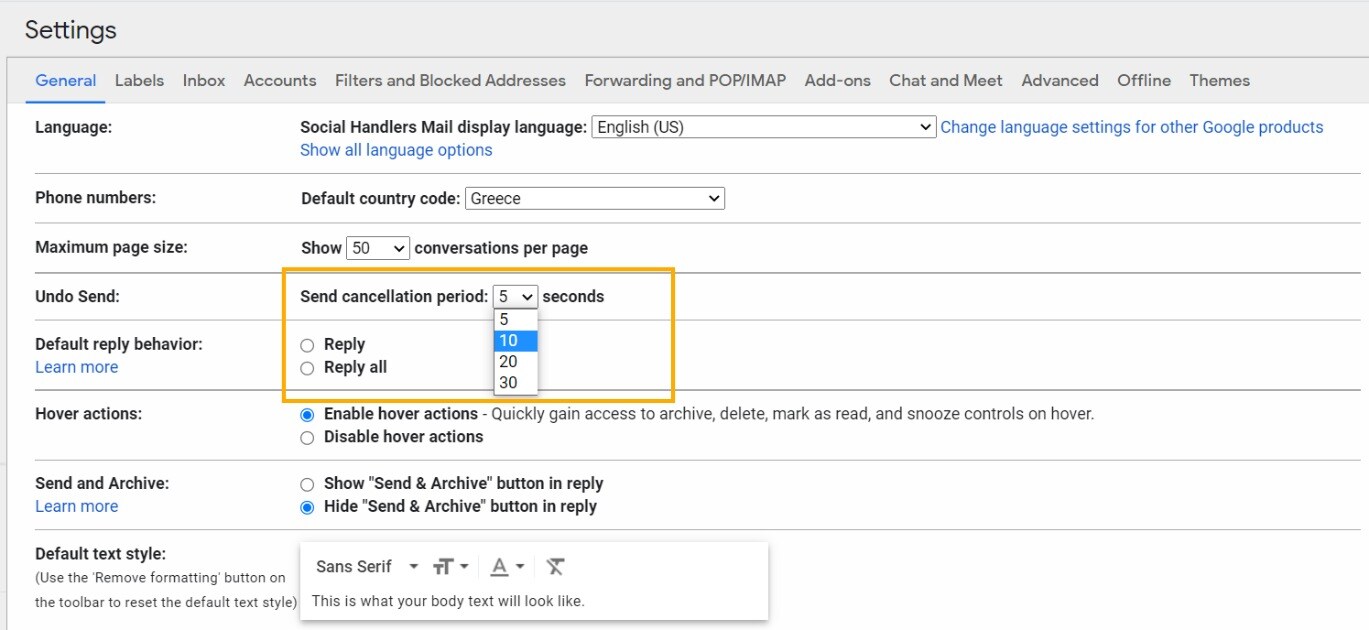Click Learn more under Default reply behavior
1369x630 pixels.
(76, 367)
